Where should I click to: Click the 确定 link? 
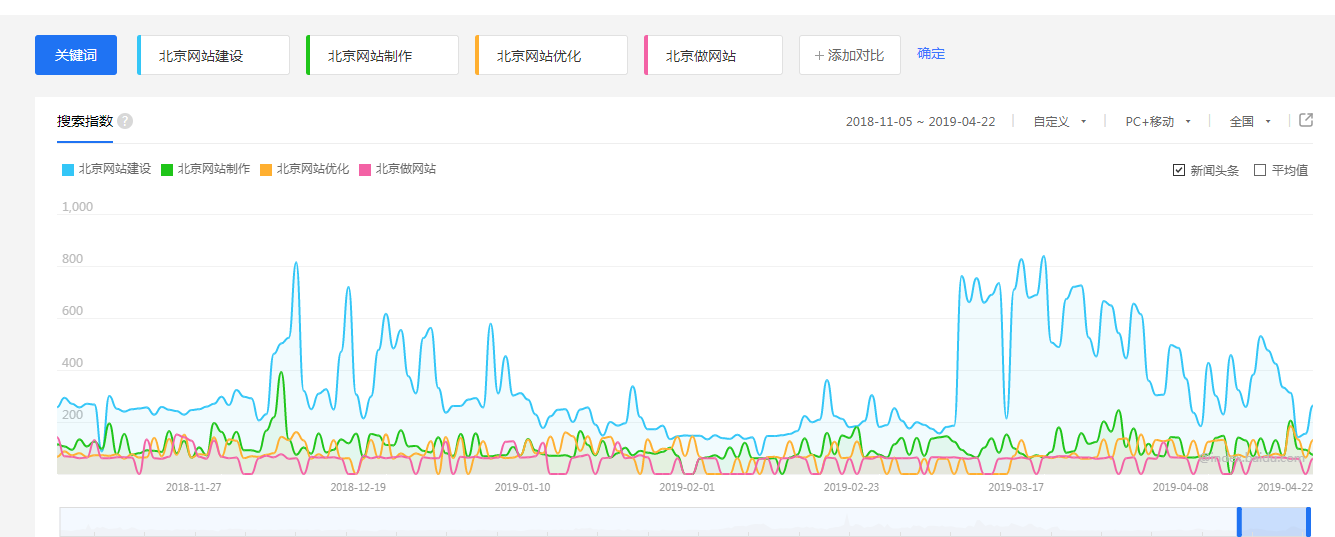[x=931, y=54]
